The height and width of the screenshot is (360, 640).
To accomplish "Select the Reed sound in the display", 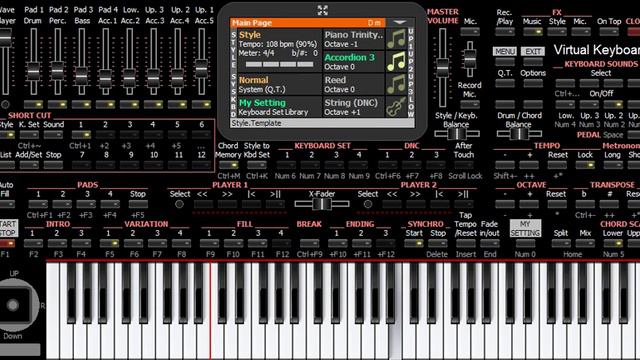I will (x=353, y=84).
